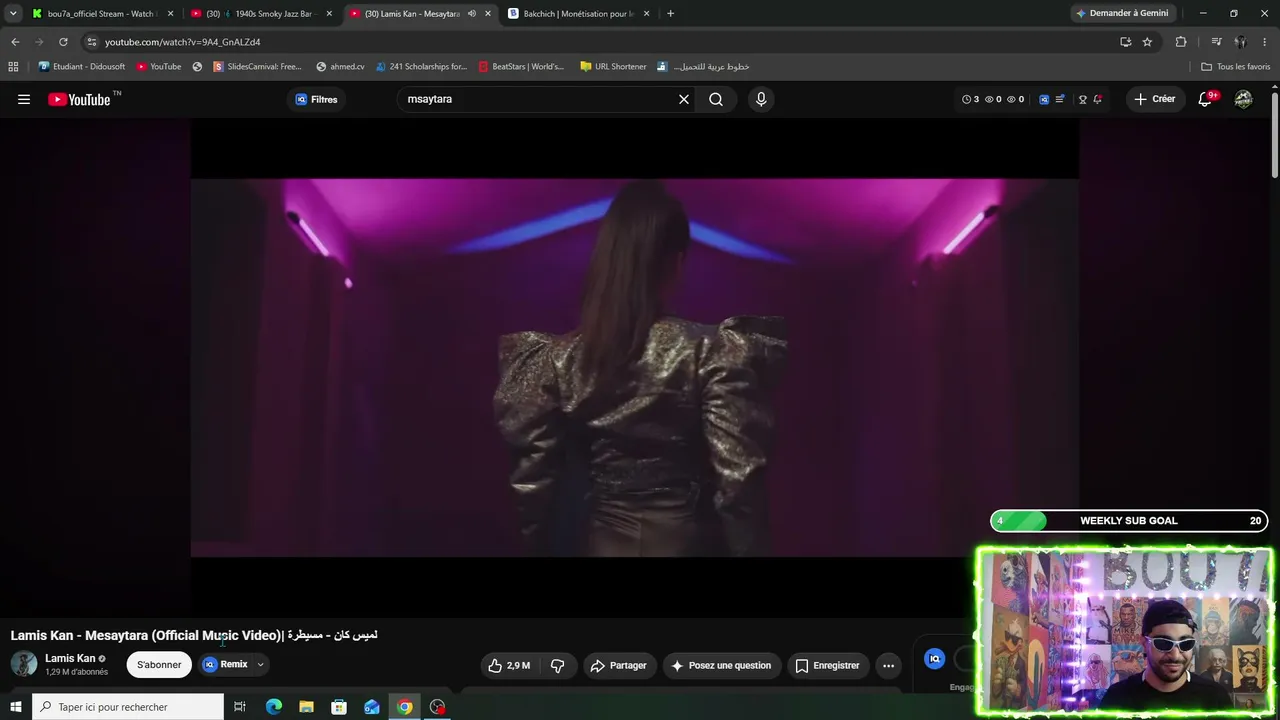Open Task View on the taskbar
The image size is (1280, 720).
click(x=240, y=707)
